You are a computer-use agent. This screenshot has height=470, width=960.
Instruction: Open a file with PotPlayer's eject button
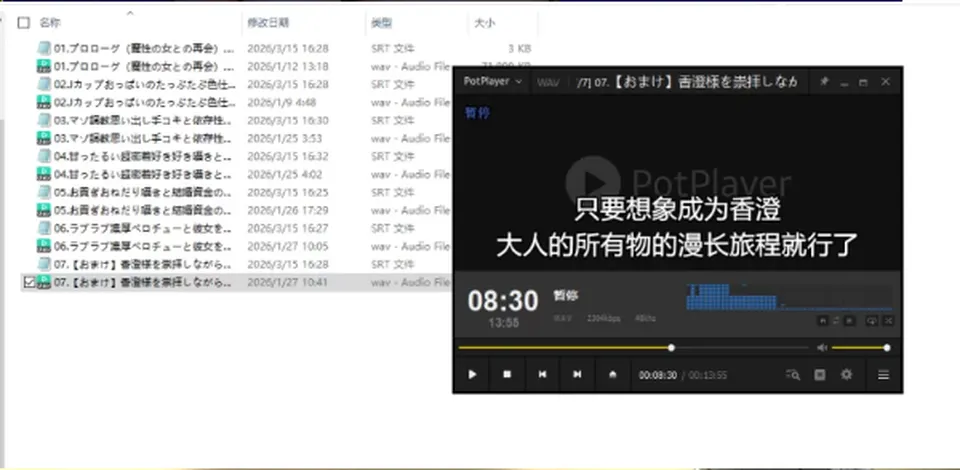point(612,375)
